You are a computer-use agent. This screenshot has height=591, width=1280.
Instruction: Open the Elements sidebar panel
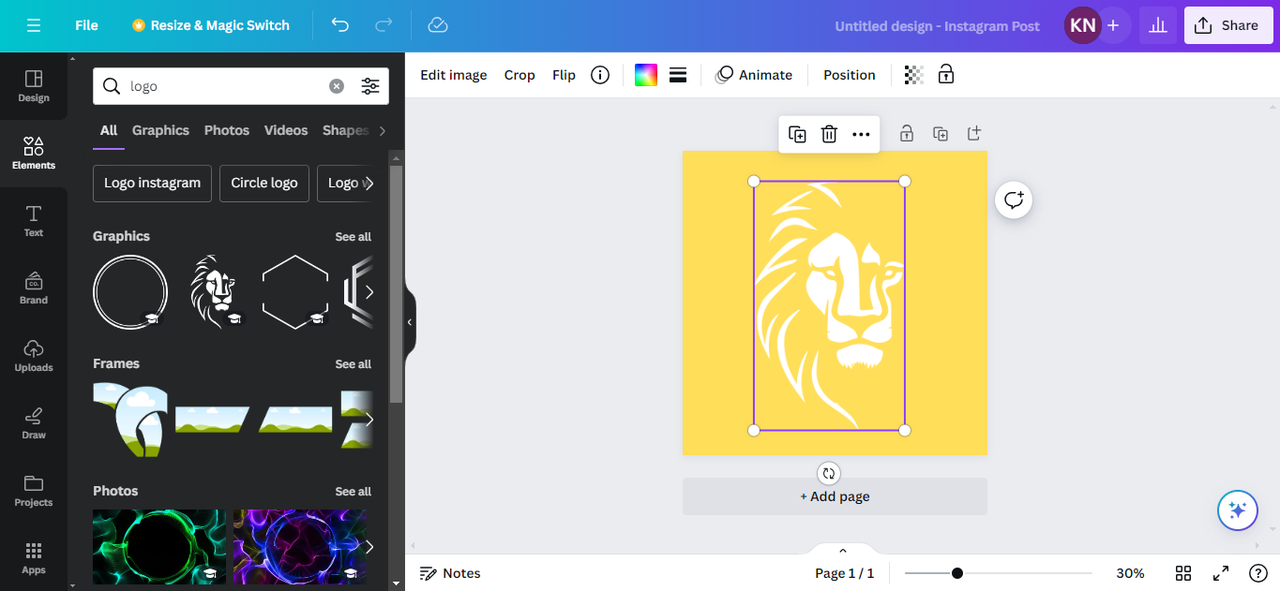tap(33, 153)
